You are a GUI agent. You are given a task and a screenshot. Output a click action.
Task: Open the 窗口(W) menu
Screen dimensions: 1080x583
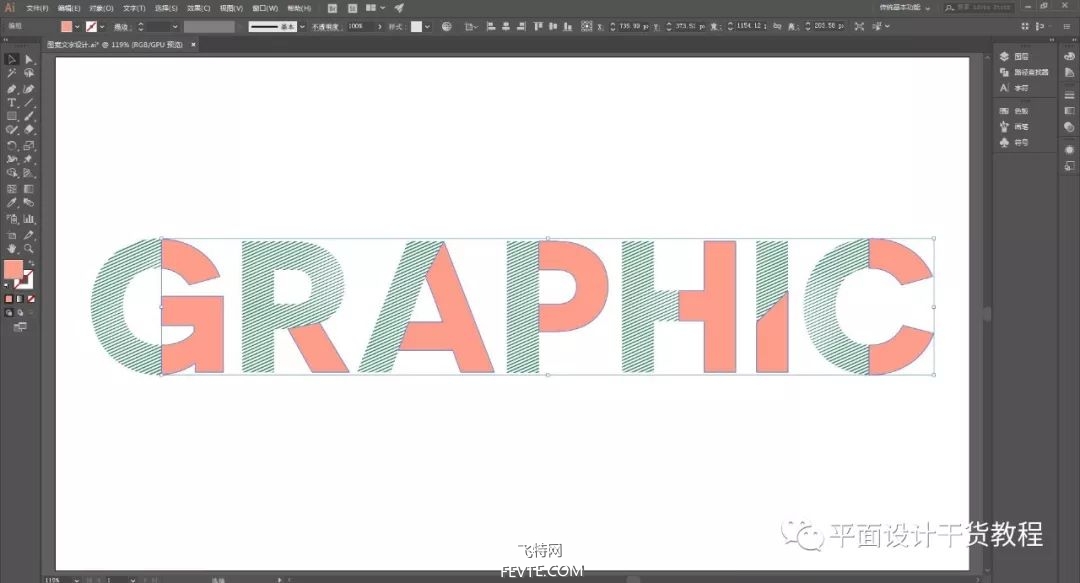click(x=265, y=8)
